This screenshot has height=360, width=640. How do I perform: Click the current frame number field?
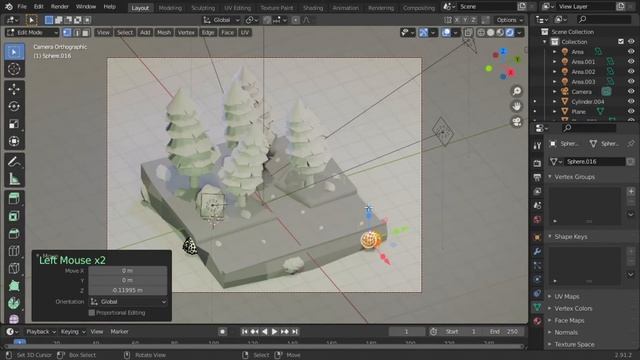coord(407,332)
